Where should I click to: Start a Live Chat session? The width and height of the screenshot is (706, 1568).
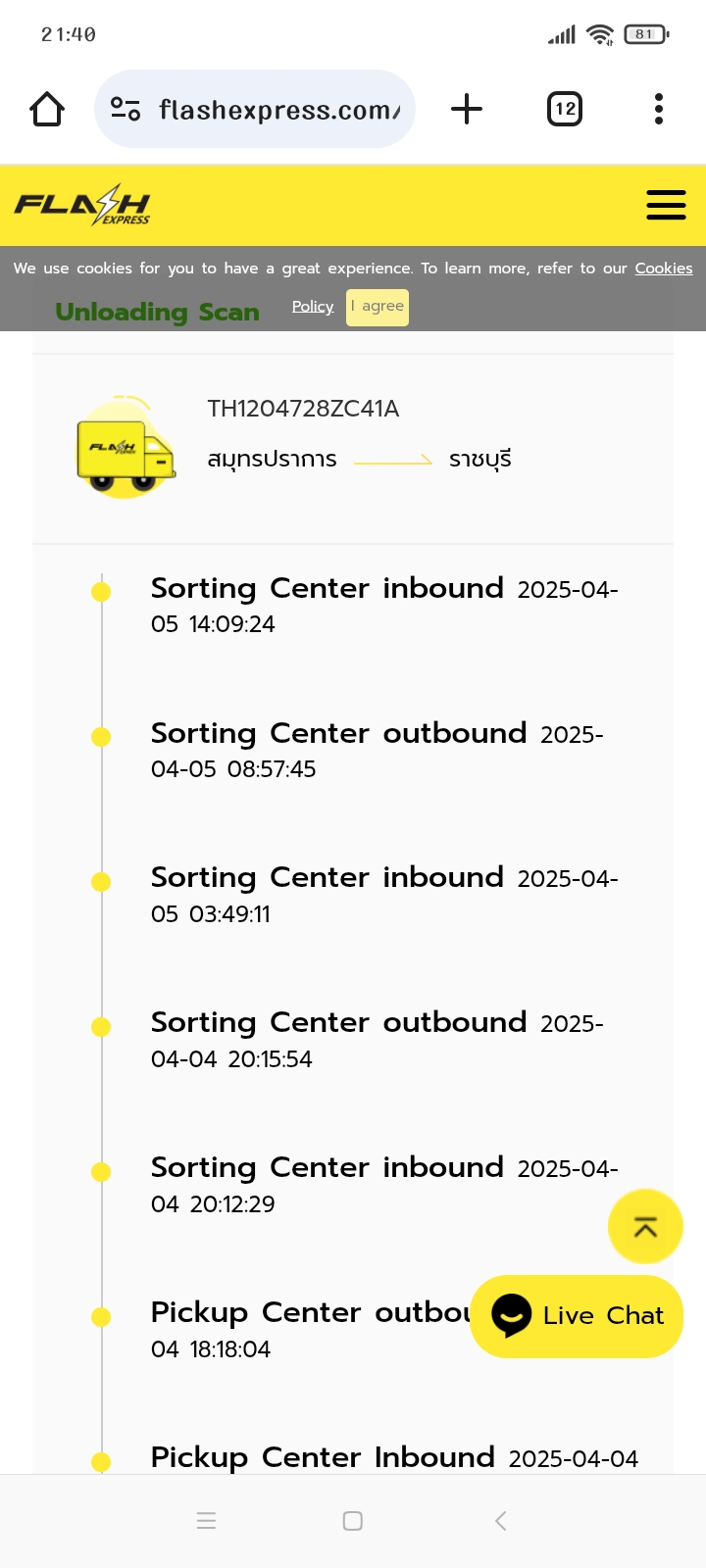(x=577, y=1315)
